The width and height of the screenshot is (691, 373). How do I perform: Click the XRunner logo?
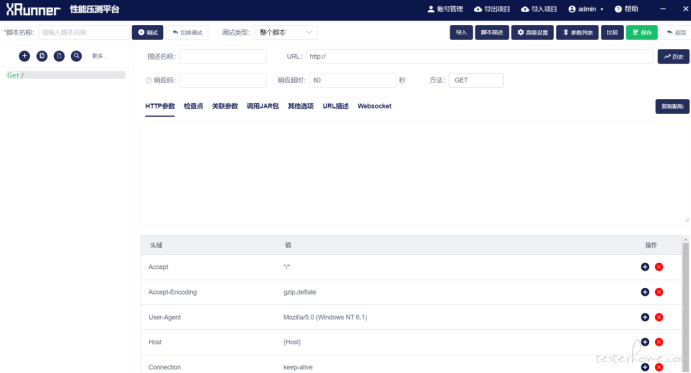[x=33, y=9]
